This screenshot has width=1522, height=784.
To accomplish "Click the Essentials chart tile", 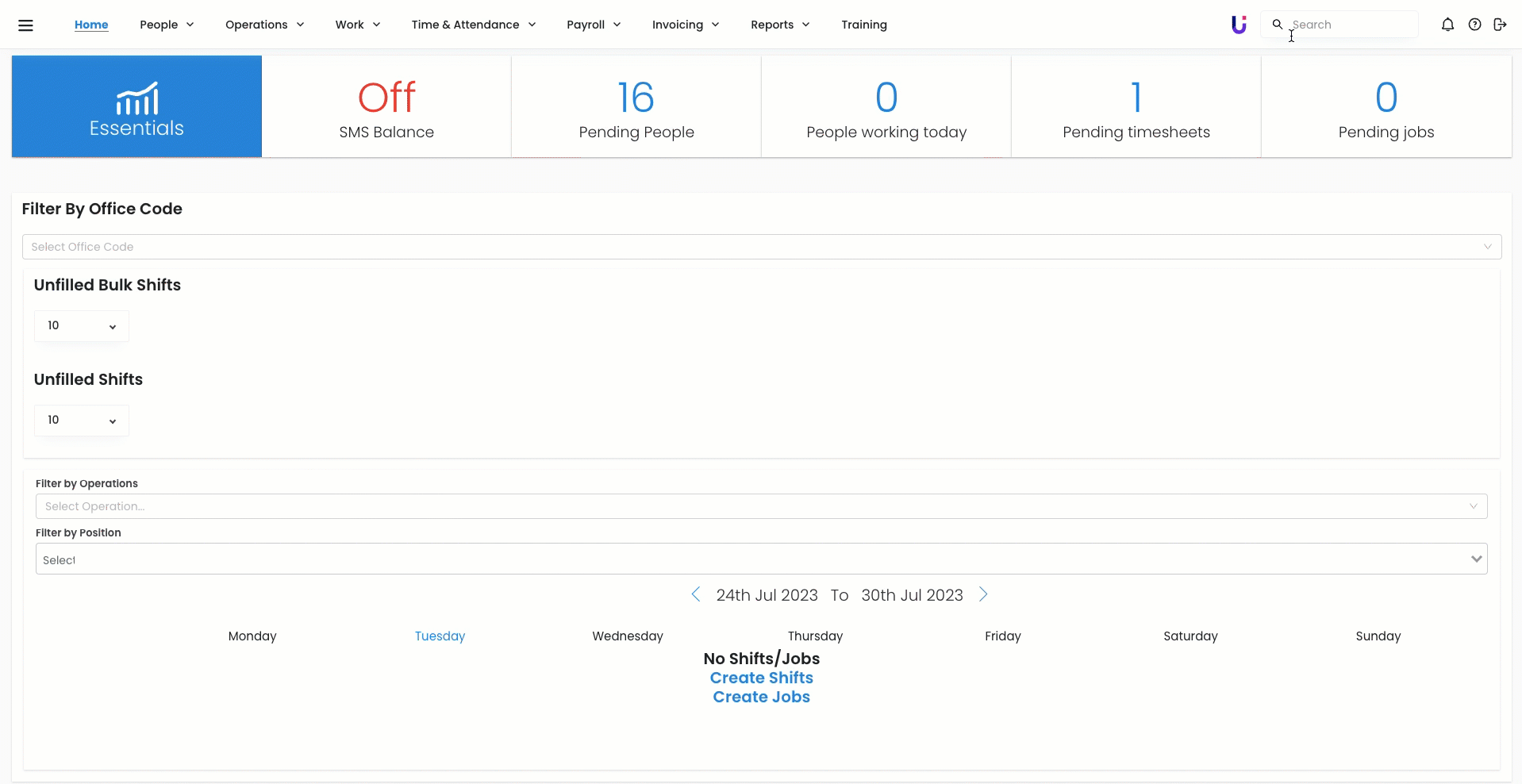I will click(136, 106).
